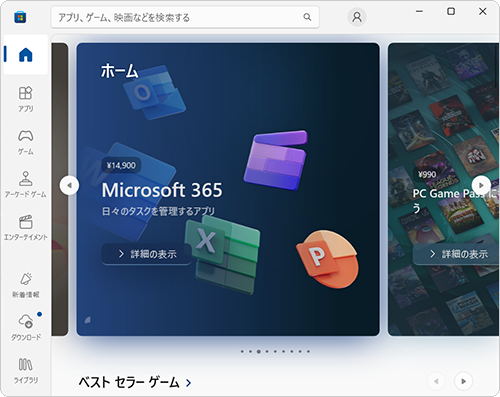Click the purple Clipchamp icon in banner

[x=276, y=160]
